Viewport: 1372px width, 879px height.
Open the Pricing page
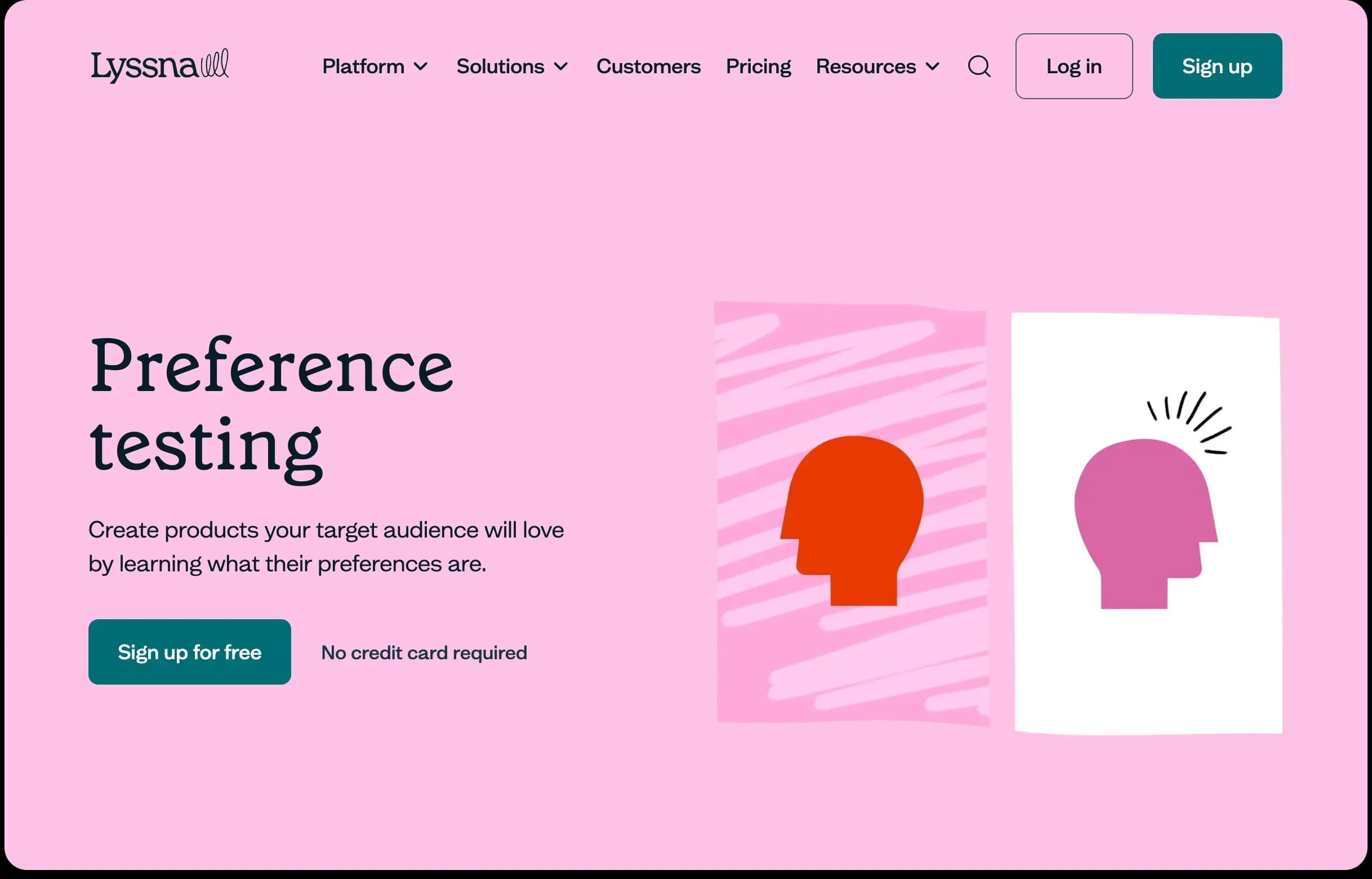tap(758, 66)
